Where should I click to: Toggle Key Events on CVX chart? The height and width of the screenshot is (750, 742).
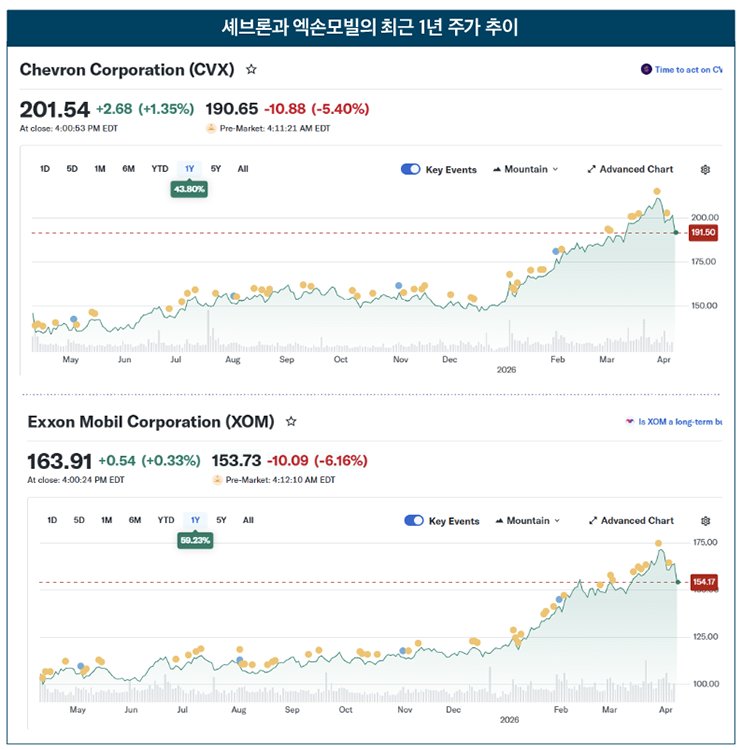point(411,170)
